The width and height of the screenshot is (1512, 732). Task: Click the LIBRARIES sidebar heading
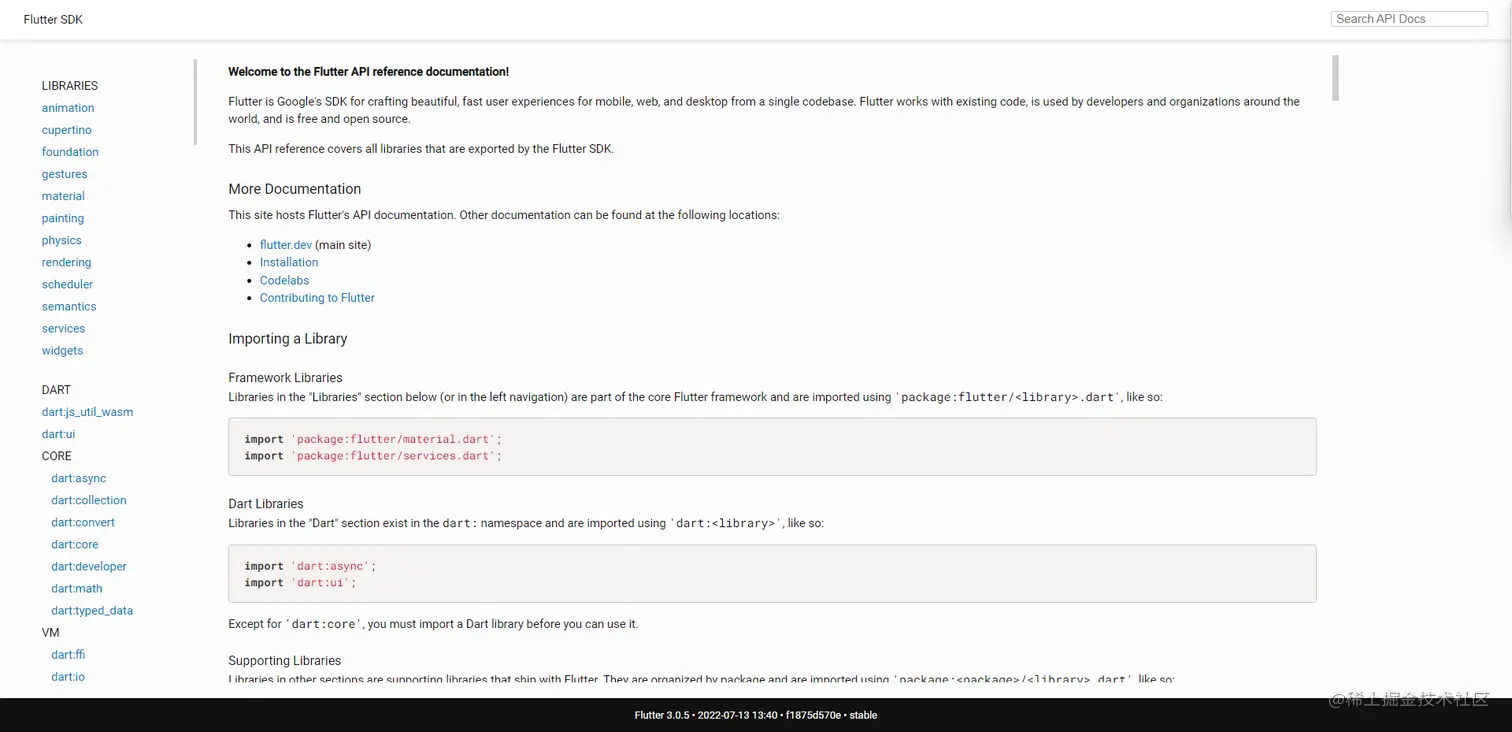click(x=70, y=86)
